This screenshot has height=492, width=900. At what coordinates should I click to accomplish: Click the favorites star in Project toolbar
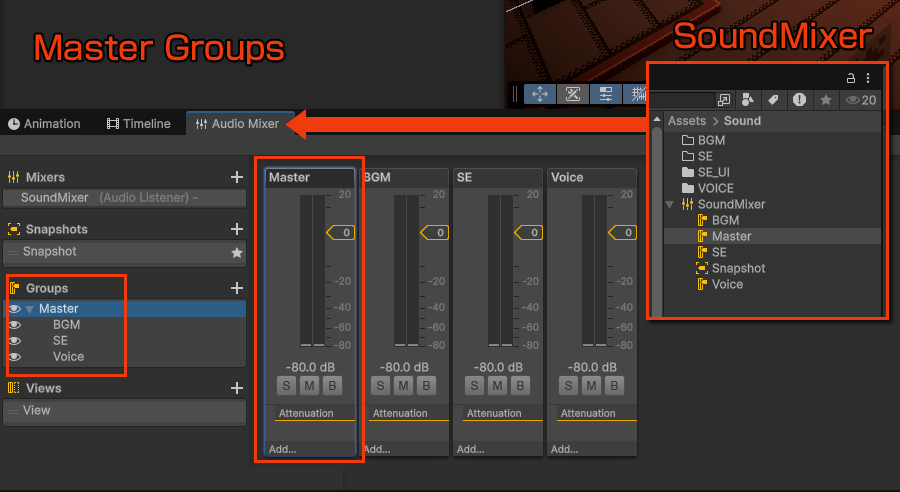[826, 100]
